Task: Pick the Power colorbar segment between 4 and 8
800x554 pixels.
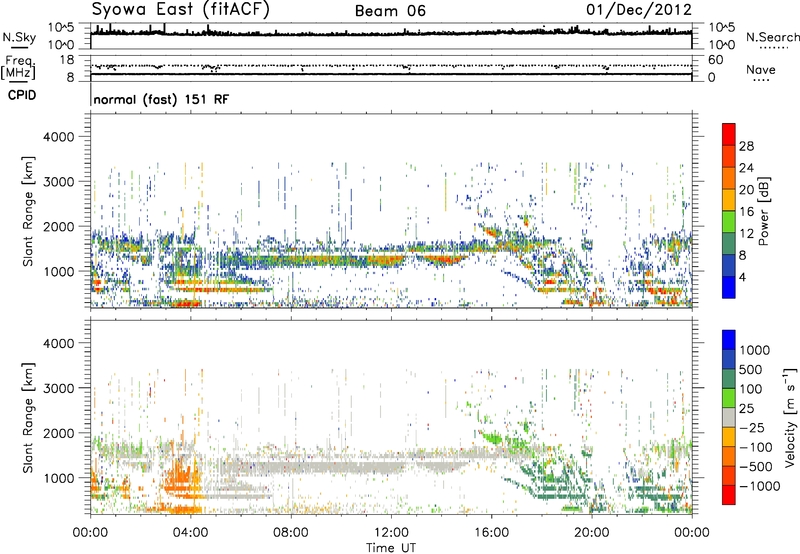Action: 729,265
